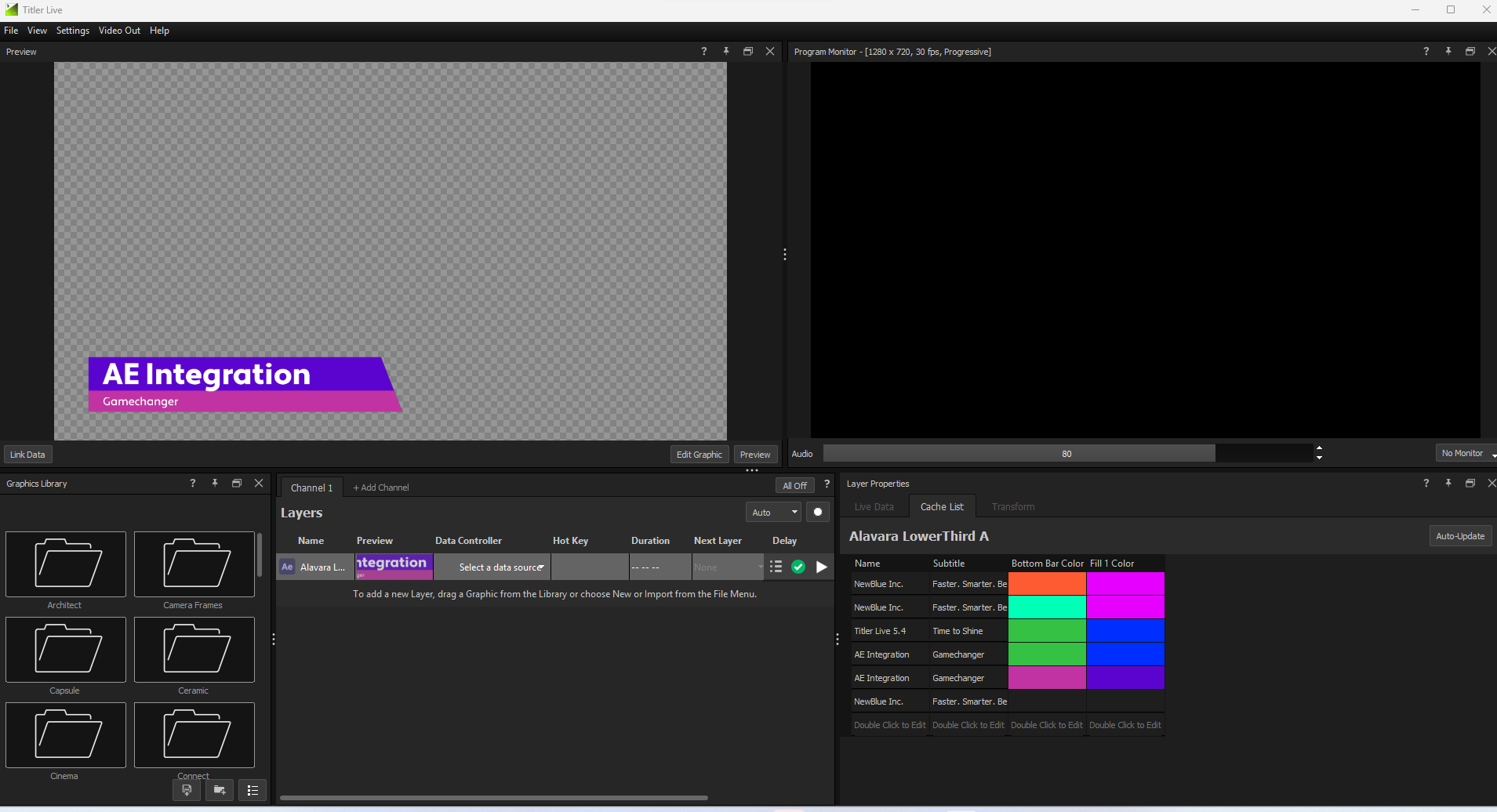Open the Video Out menu
The image size is (1497, 812).
point(119,31)
